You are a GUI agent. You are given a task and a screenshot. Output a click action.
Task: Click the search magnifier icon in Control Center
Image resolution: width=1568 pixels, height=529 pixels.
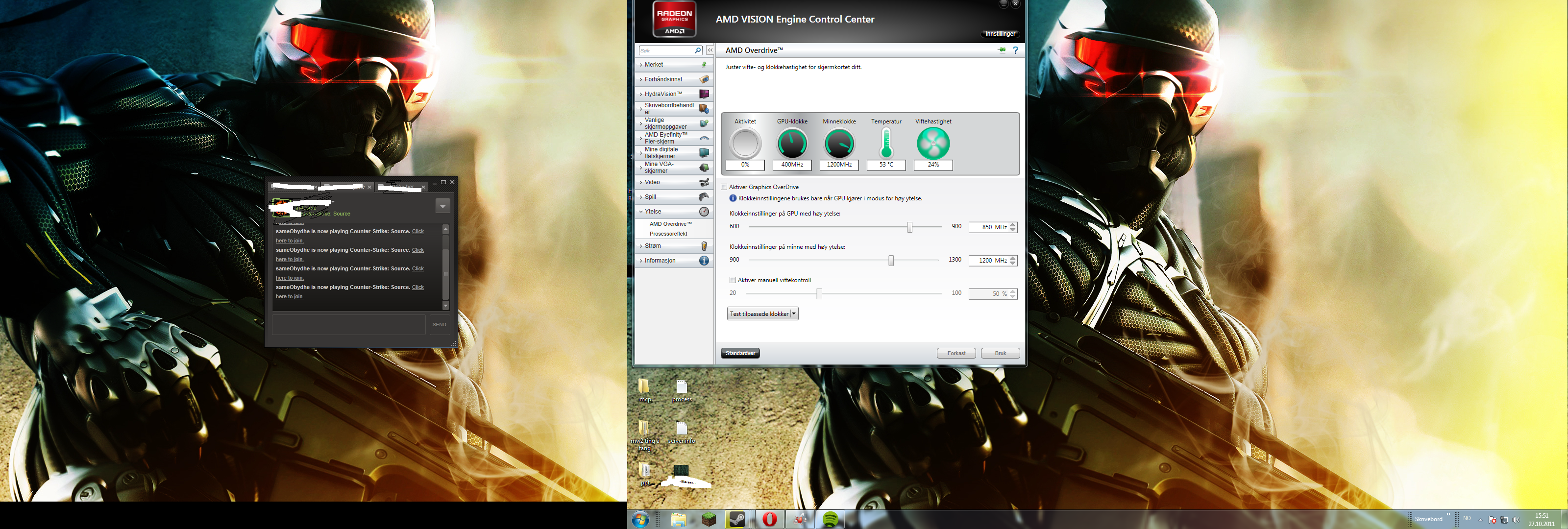point(698,50)
